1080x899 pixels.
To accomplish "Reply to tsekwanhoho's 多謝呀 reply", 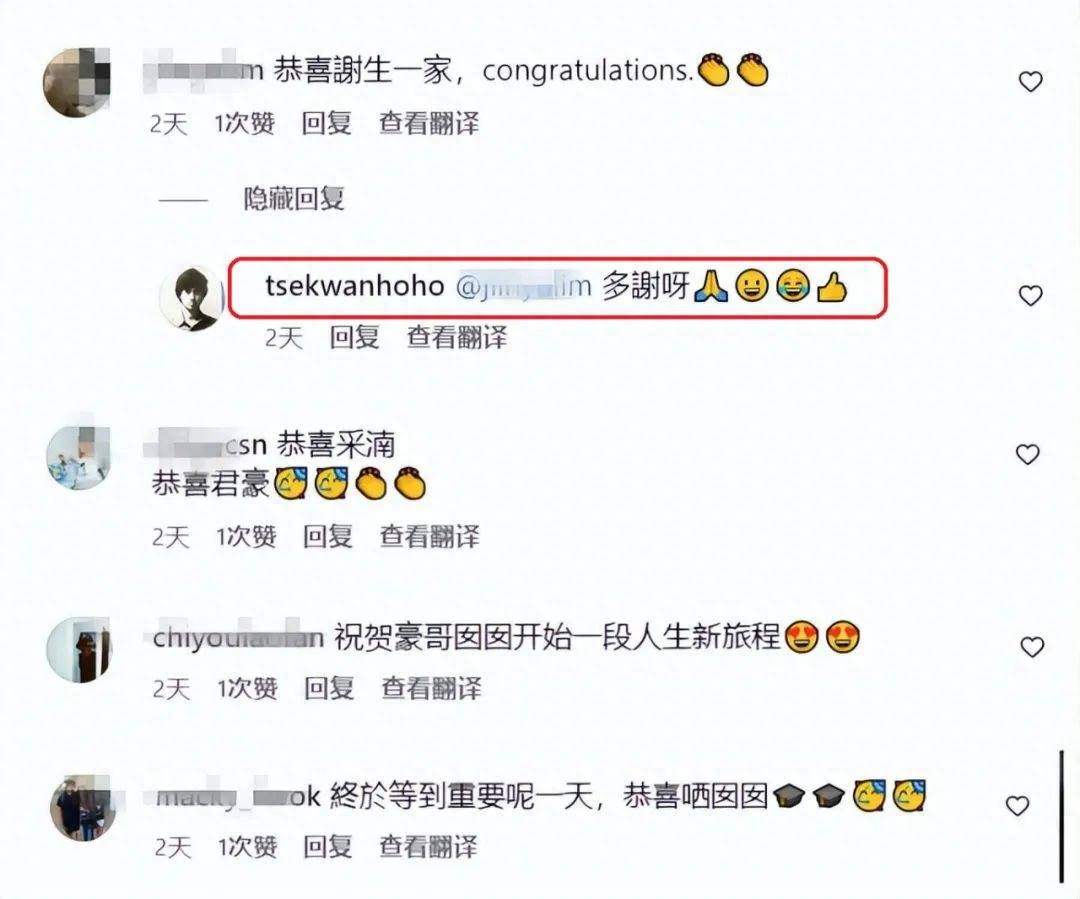I will (x=355, y=338).
